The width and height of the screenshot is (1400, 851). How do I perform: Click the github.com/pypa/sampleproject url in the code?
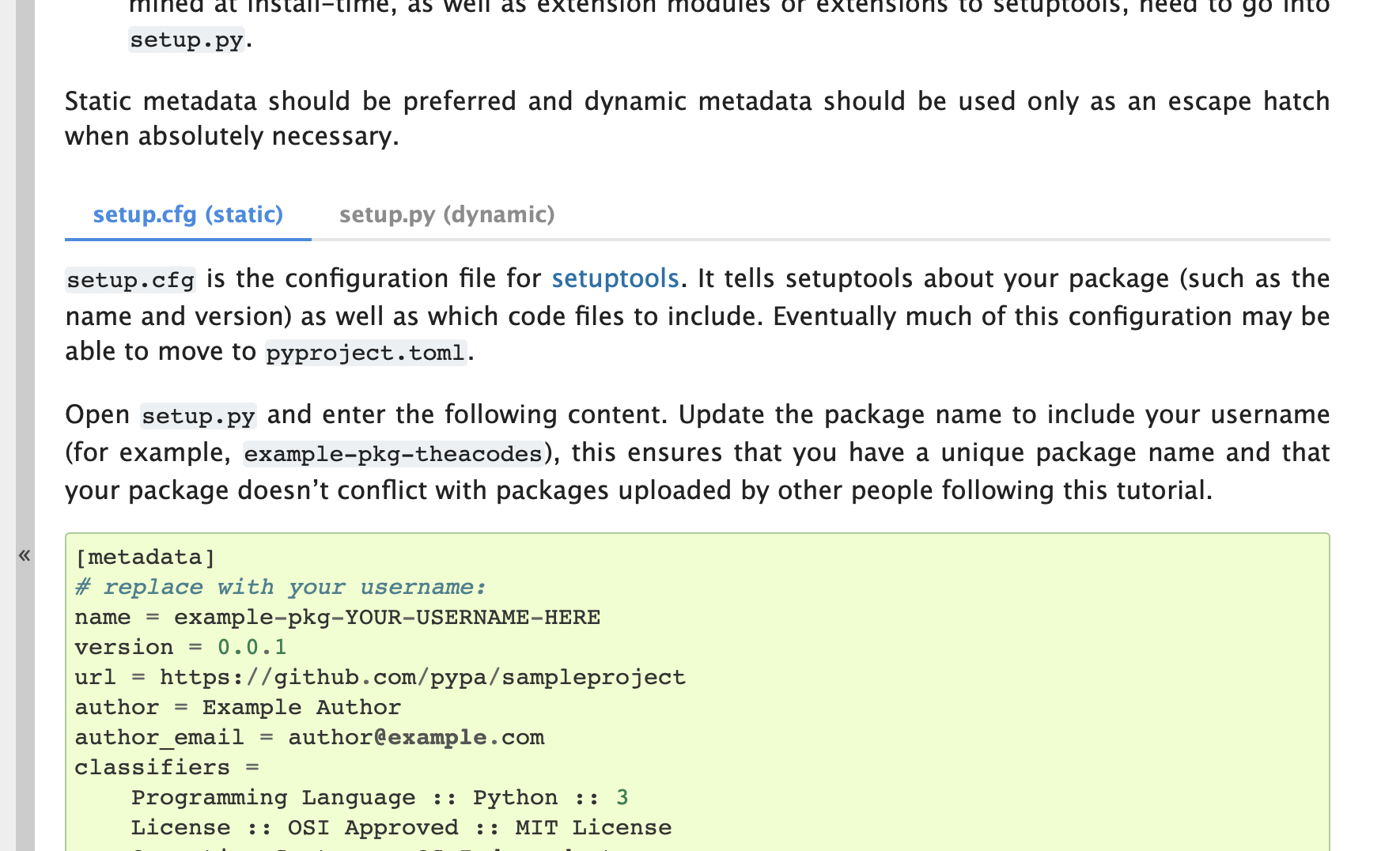422,677
